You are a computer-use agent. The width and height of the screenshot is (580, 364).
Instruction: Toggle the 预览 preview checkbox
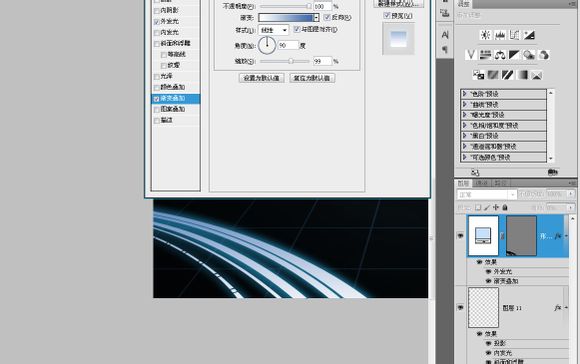[x=387, y=16]
